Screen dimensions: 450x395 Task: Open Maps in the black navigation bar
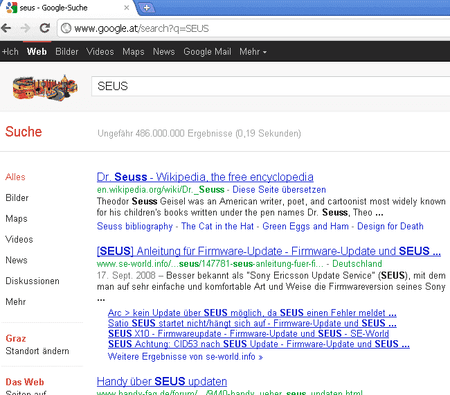pyautogui.click(x=133, y=52)
